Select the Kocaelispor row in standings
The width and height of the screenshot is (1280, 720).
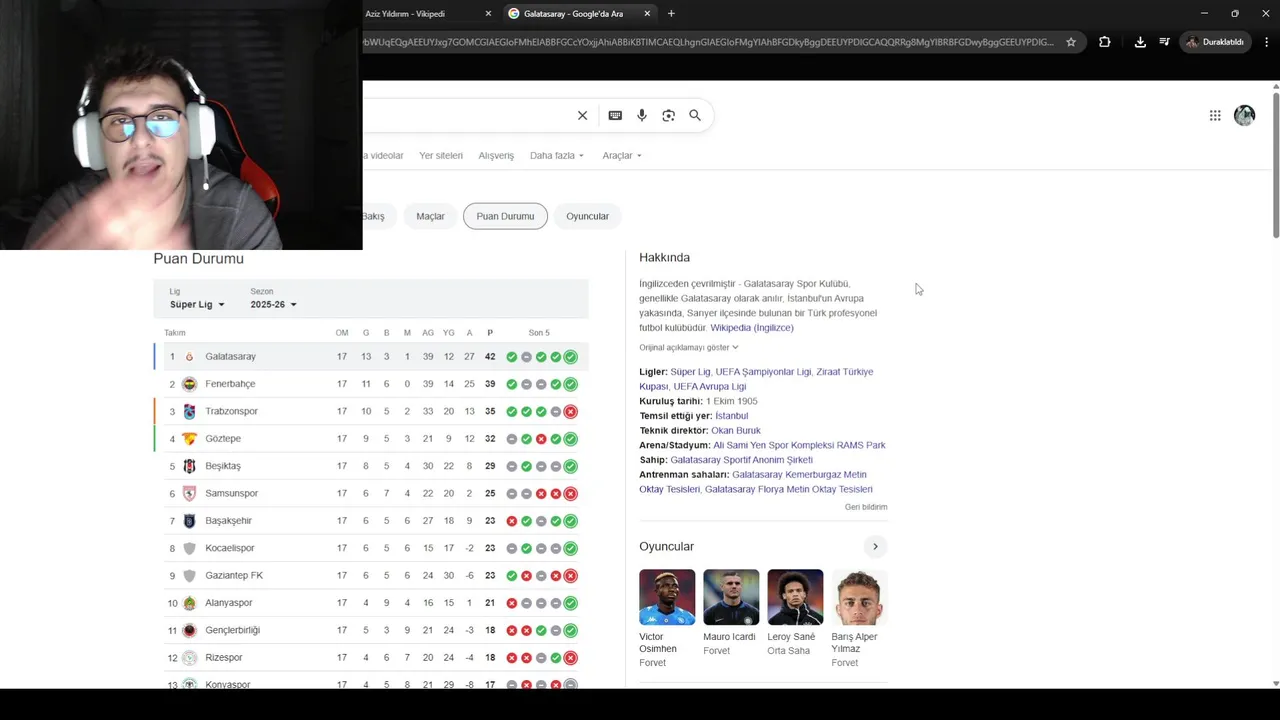371,548
